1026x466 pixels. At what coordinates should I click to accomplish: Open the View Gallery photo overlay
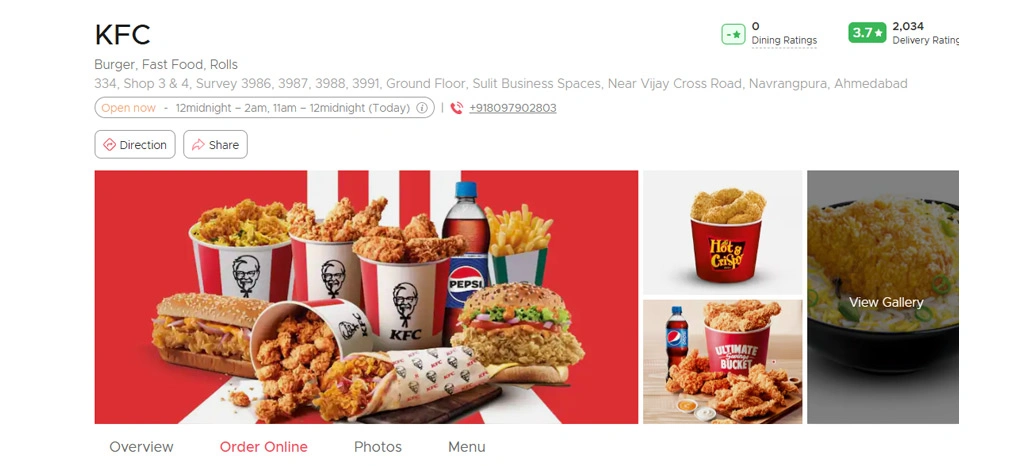pyautogui.click(x=883, y=297)
